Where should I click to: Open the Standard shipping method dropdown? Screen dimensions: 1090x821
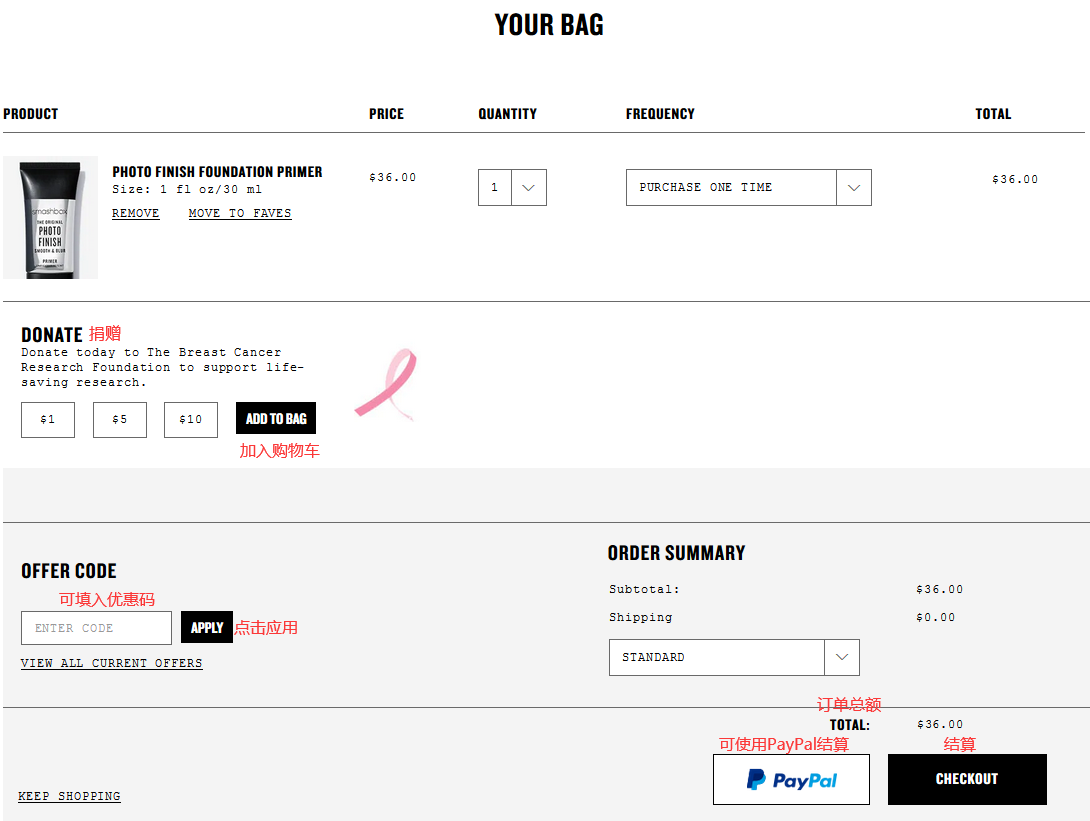coord(841,657)
